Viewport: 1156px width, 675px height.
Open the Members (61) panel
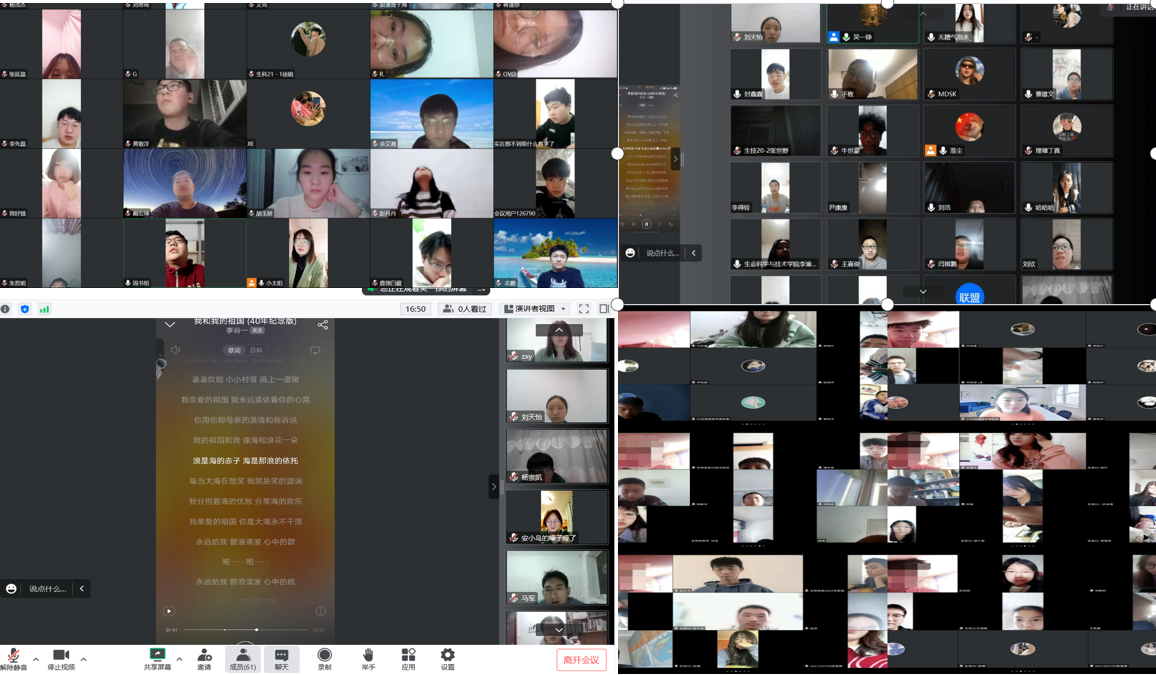242,657
